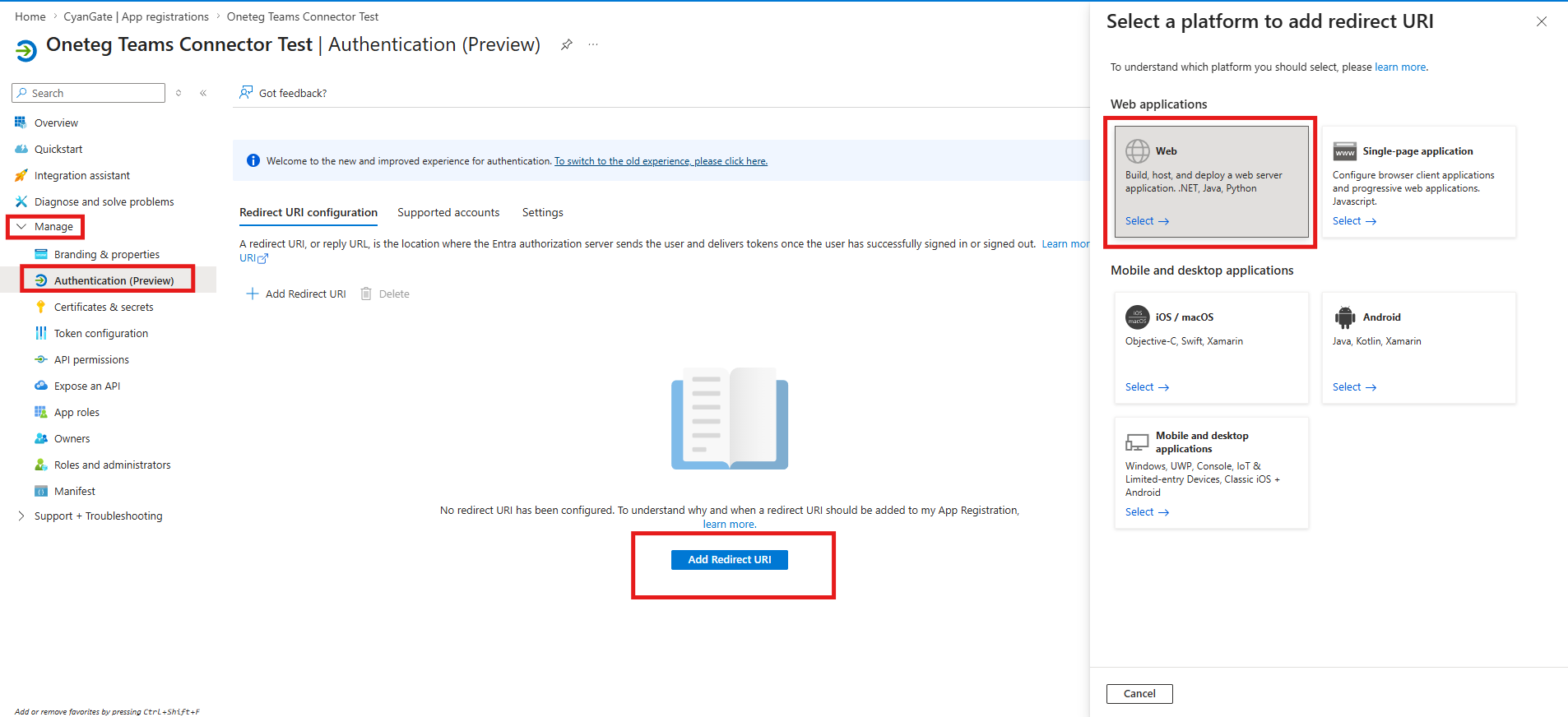This screenshot has width=1568, height=717.
Task: Click Cancel in the platform panel
Action: click(x=1139, y=693)
